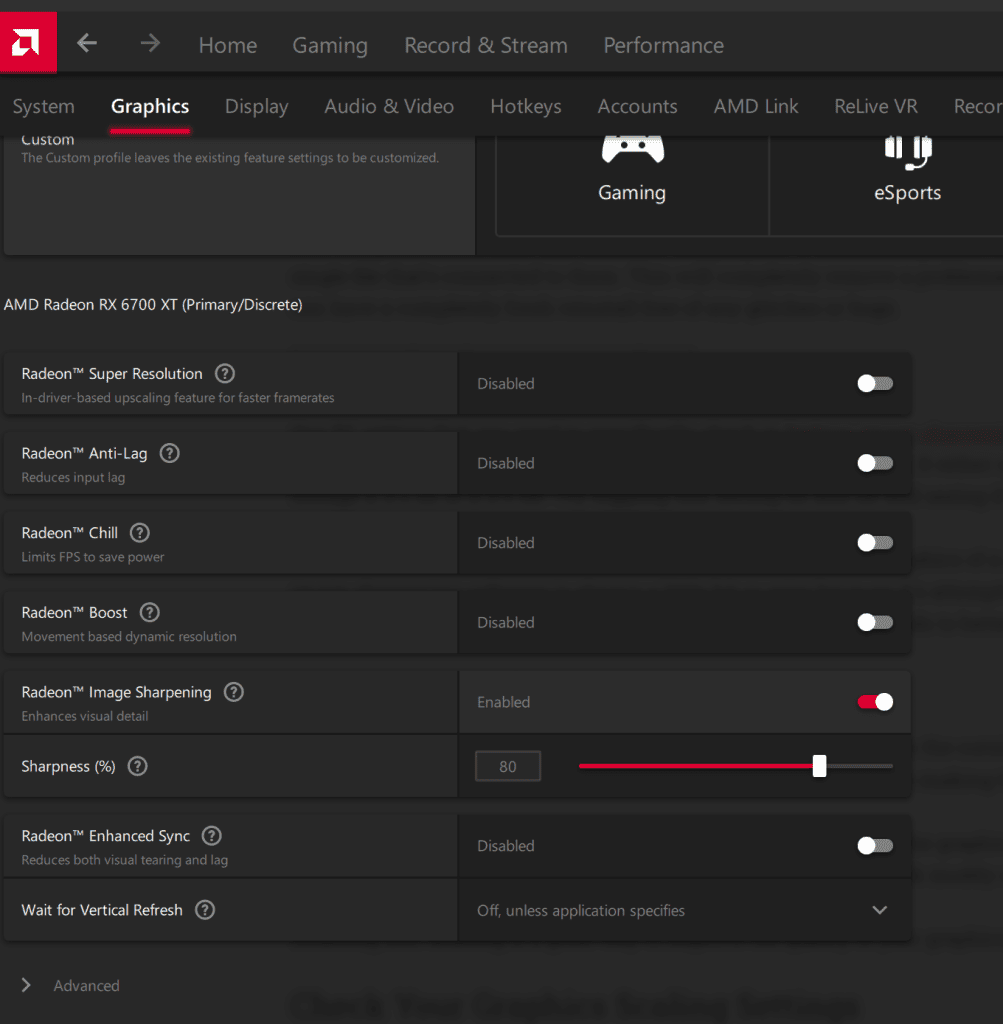The image size is (1003, 1024).
Task: Open the Record & Stream menu
Action: click(x=486, y=45)
